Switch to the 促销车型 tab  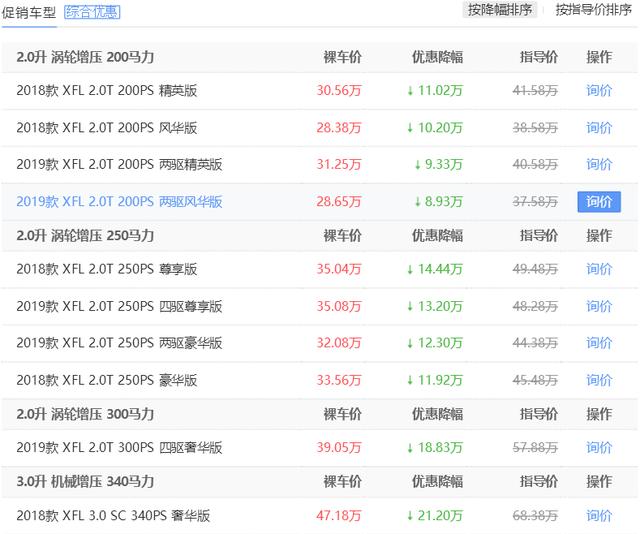coord(29,12)
